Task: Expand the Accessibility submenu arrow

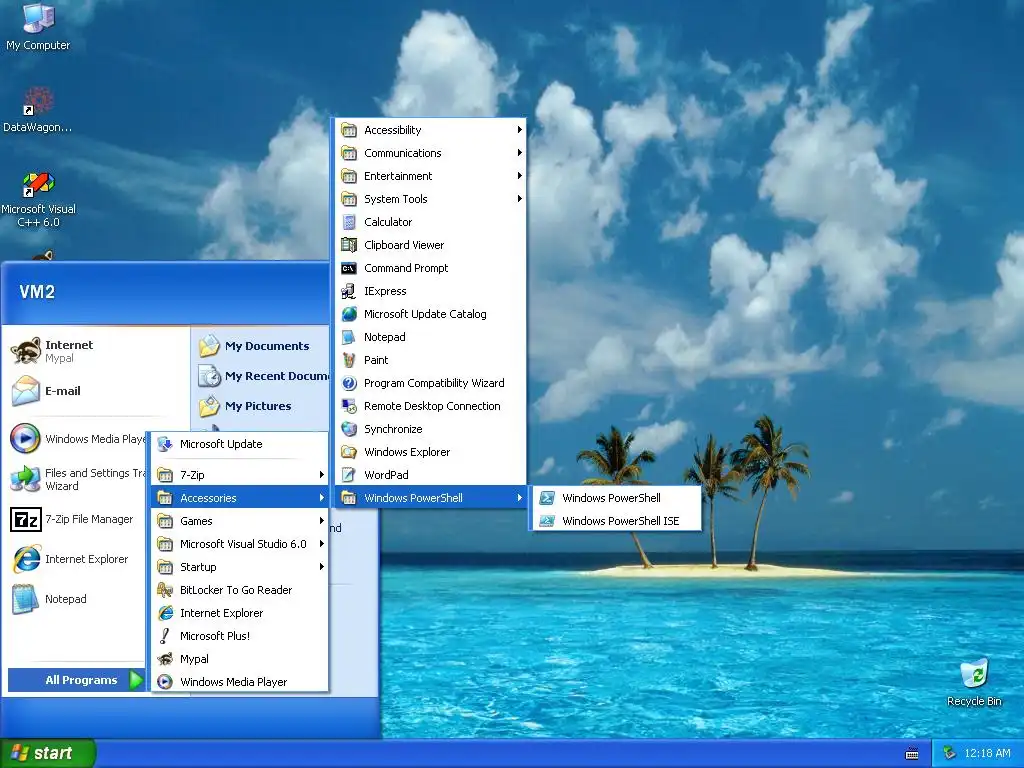Action: coord(519,130)
